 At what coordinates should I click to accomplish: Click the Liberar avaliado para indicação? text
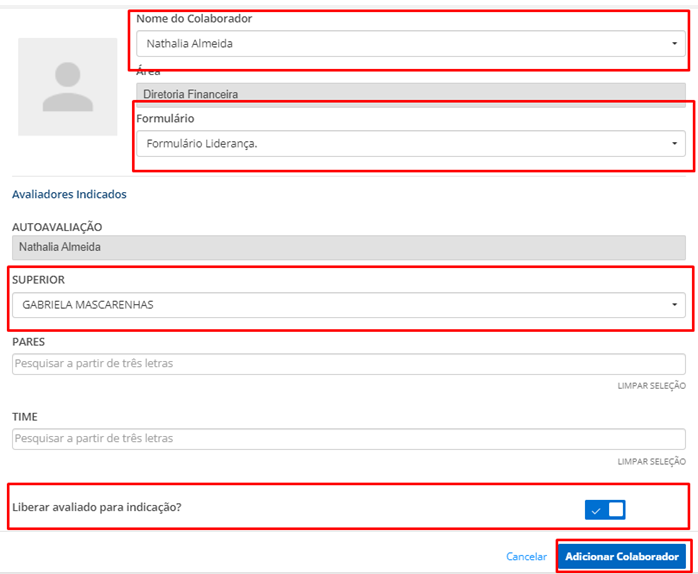97,507
